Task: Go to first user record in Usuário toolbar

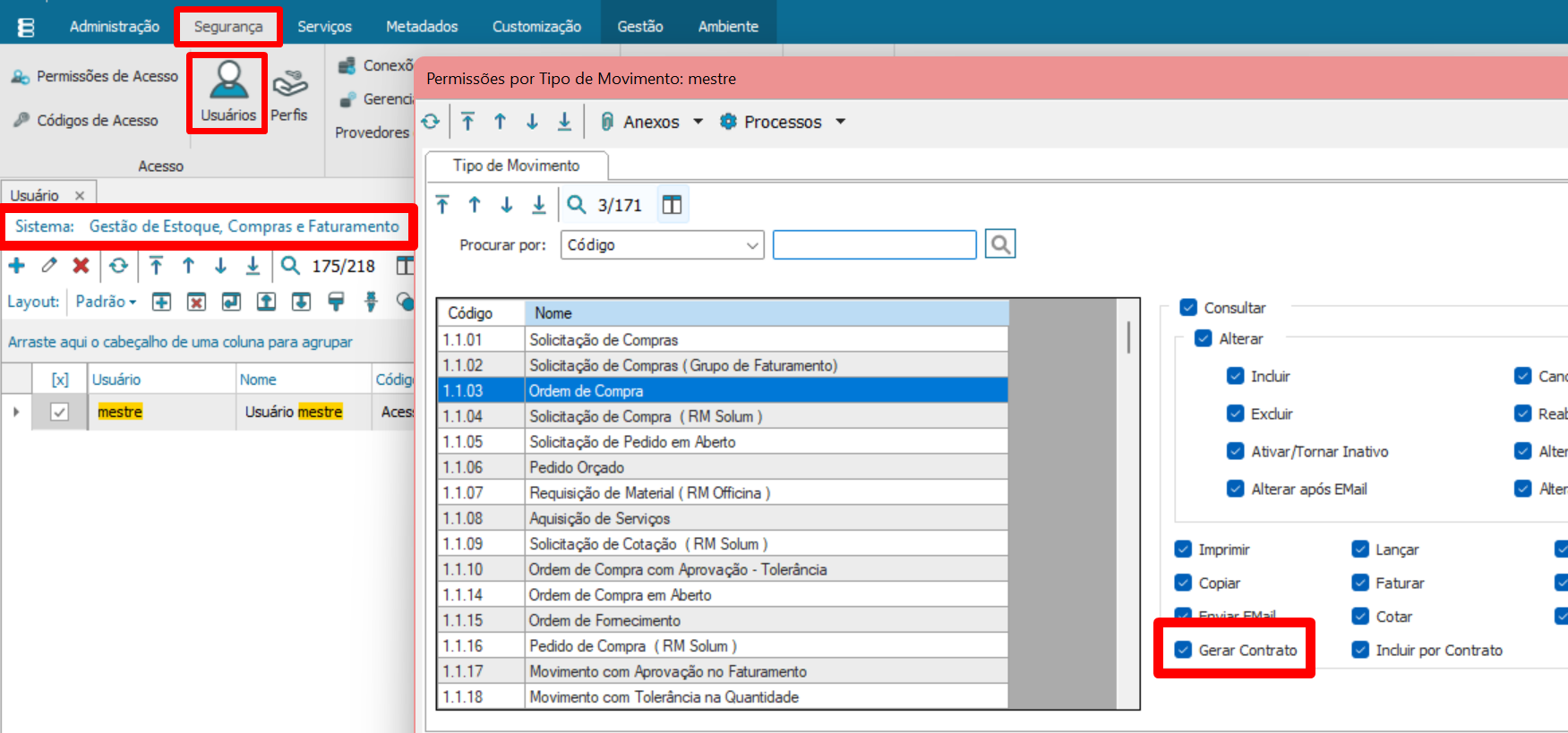Action: pos(156,266)
